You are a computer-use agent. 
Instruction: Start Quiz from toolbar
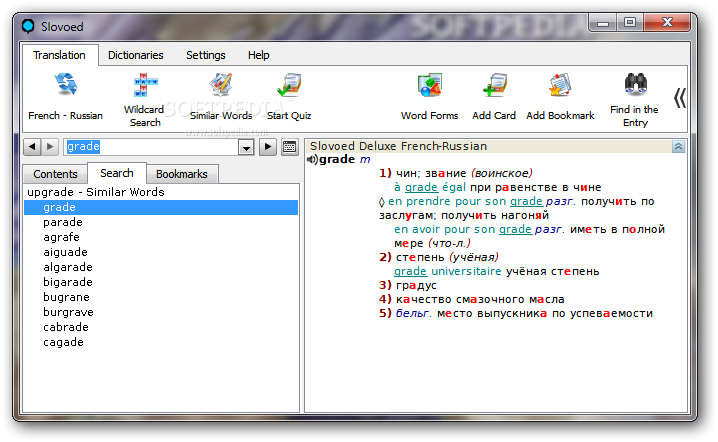[x=289, y=96]
